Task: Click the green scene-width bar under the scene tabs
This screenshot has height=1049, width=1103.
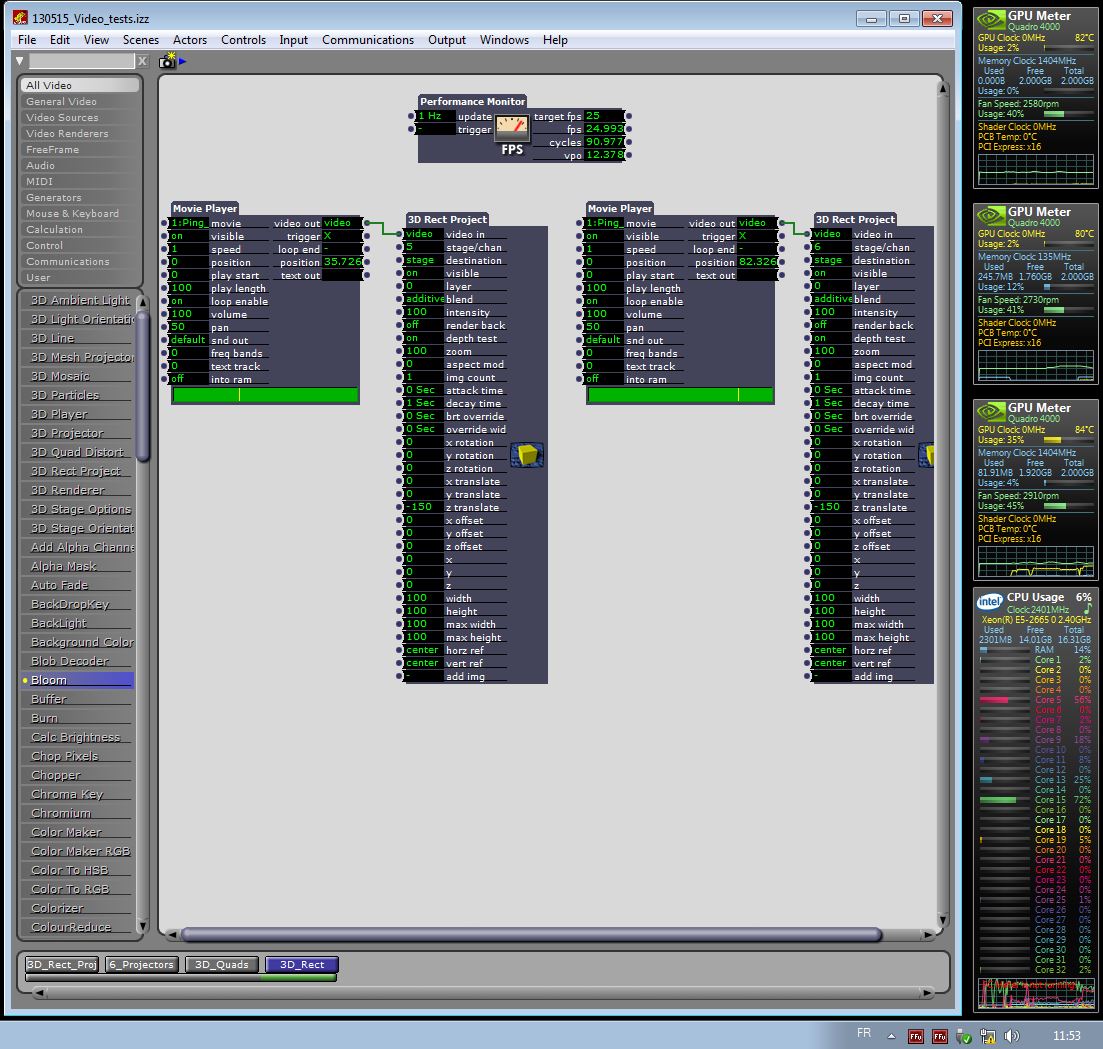Action: pyautogui.click(x=181, y=978)
